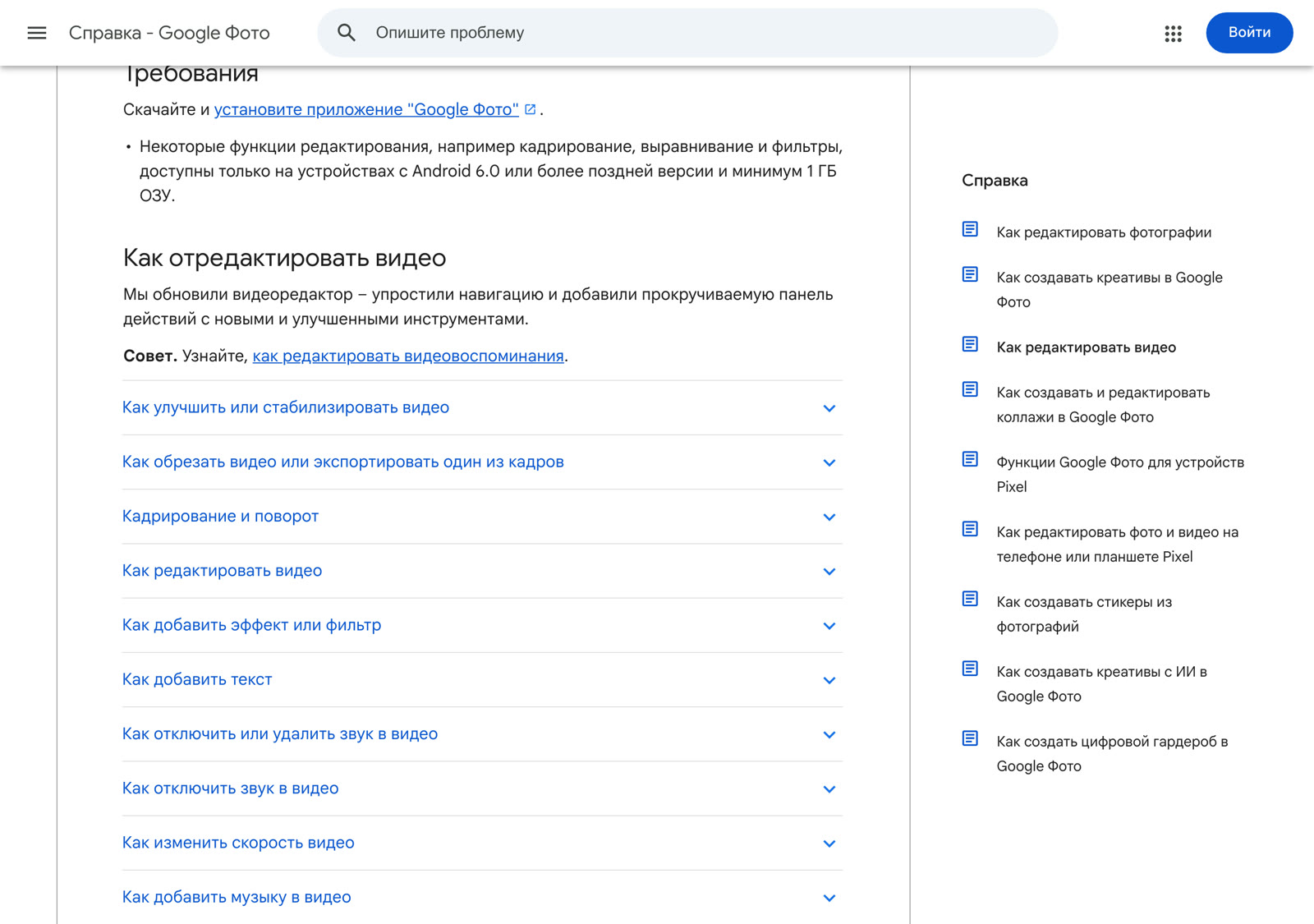The height and width of the screenshot is (924, 1314).
Task: Expand chevron for "Как добавить музыку в видео"
Action: click(829, 898)
